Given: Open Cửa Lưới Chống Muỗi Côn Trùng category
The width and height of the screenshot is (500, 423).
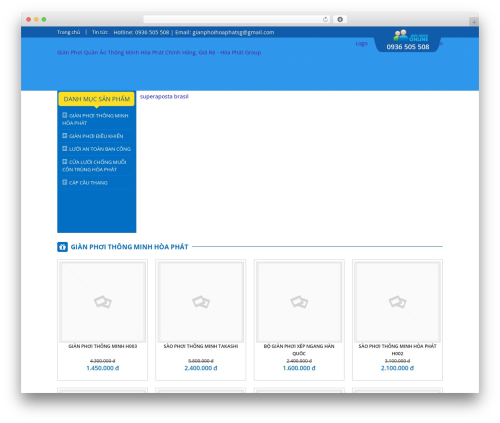Looking at the screenshot, I should click(94, 166).
